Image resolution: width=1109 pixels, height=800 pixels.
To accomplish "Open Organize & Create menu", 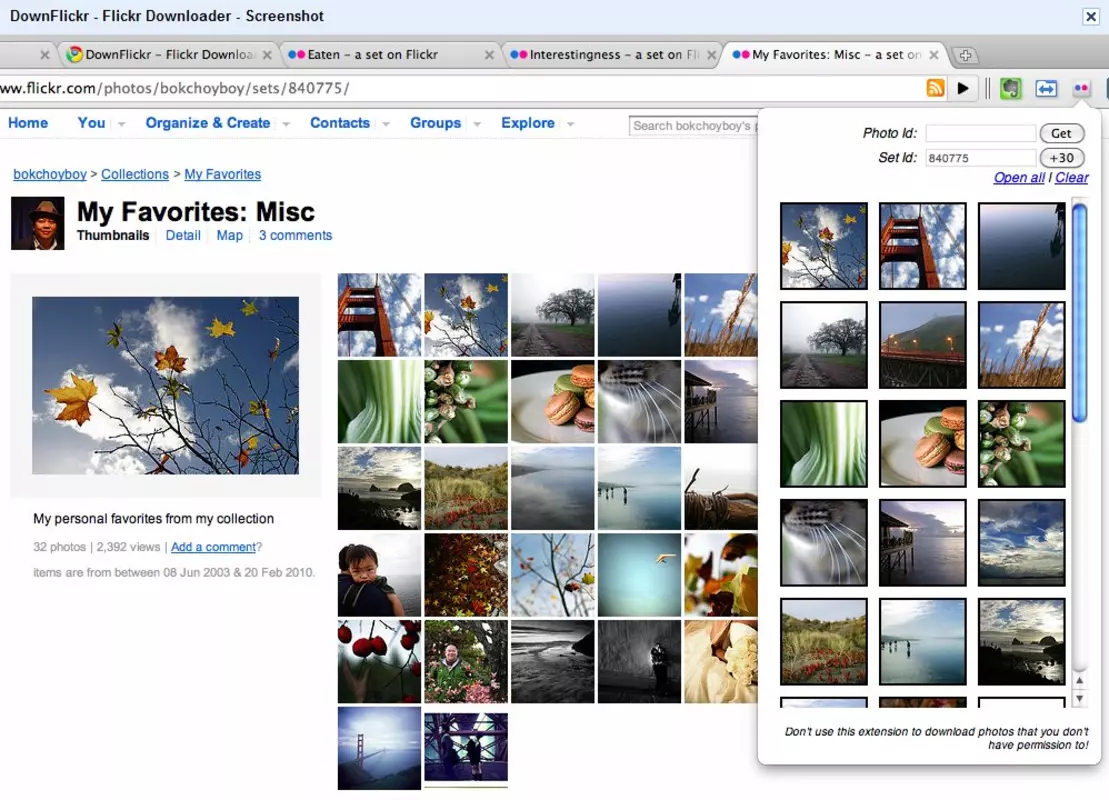I will pyautogui.click(x=207, y=122).
